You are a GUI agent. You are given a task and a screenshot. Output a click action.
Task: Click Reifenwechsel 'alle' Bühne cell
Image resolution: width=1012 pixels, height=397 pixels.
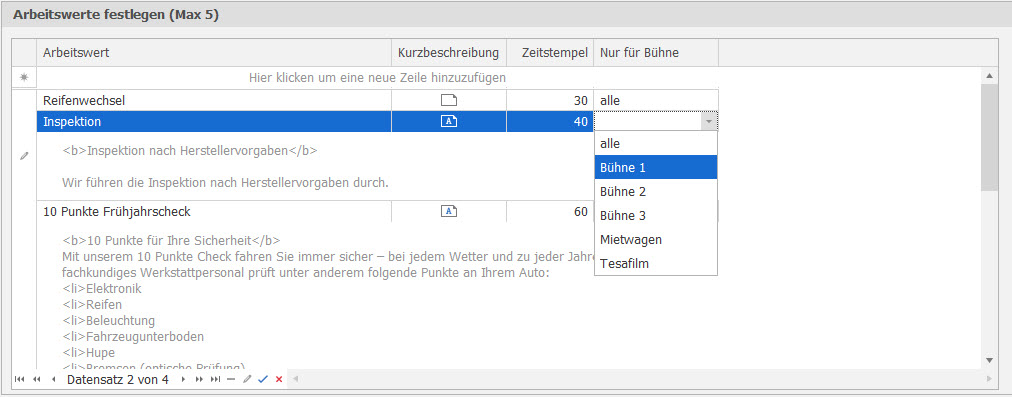(x=656, y=101)
